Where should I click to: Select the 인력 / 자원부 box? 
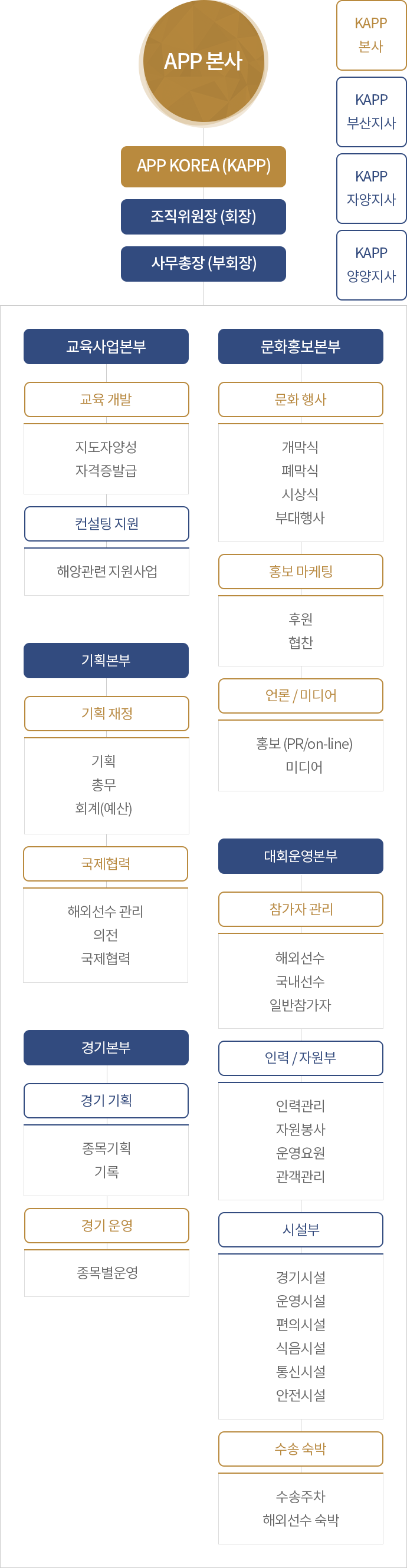(x=301, y=1058)
